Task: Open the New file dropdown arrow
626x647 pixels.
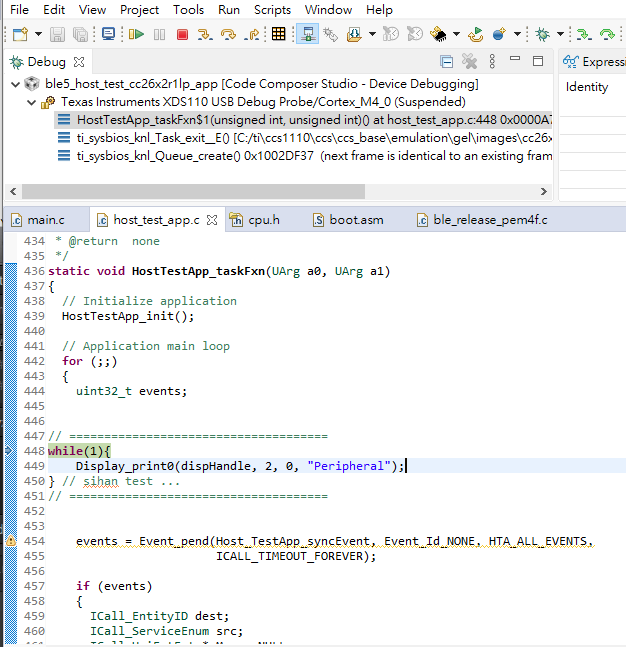Action: tap(38, 34)
